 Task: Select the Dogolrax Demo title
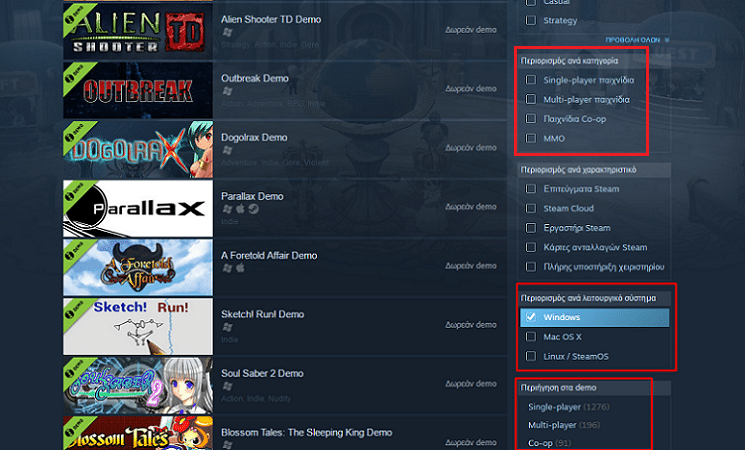(x=254, y=137)
